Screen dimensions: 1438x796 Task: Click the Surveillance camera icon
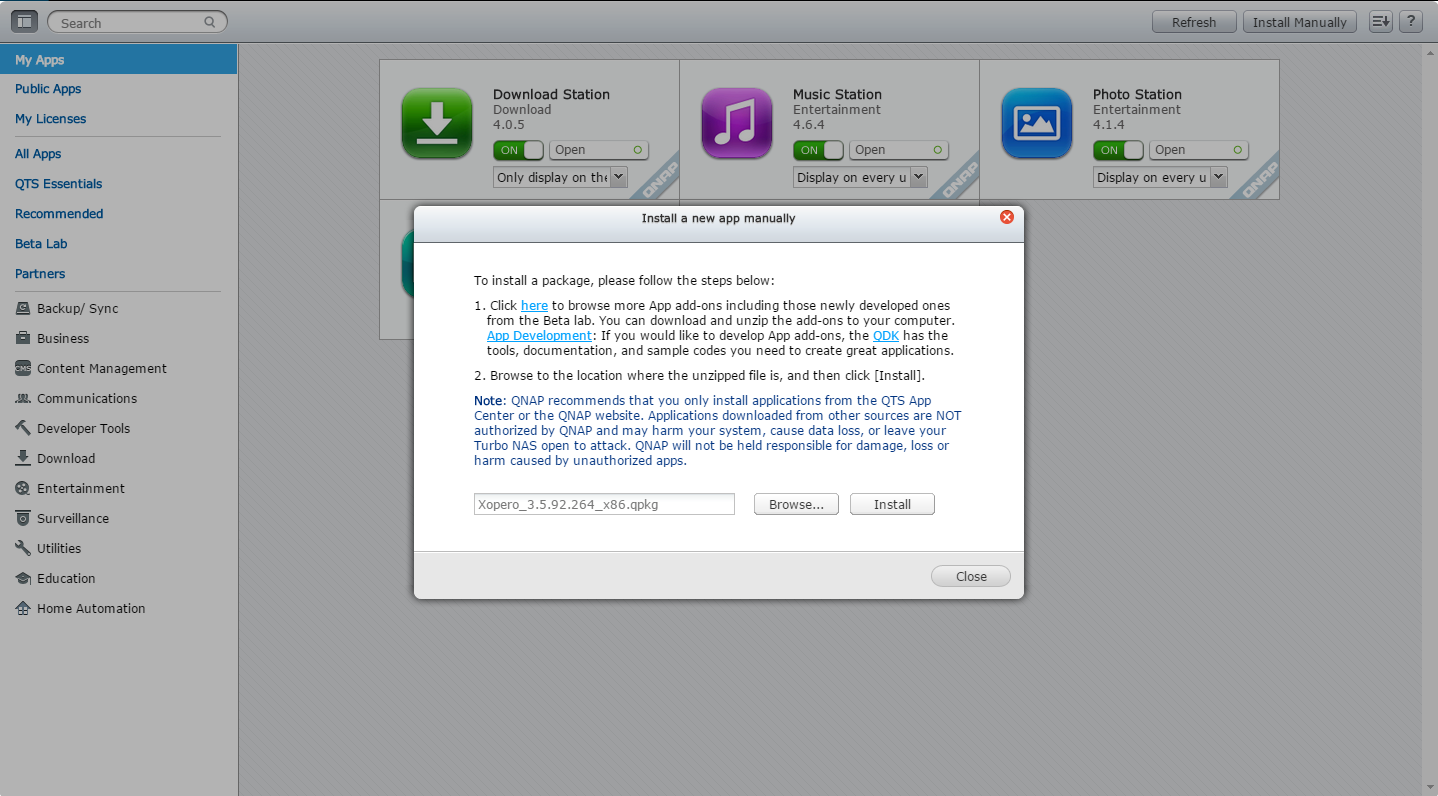(x=22, y=518)
